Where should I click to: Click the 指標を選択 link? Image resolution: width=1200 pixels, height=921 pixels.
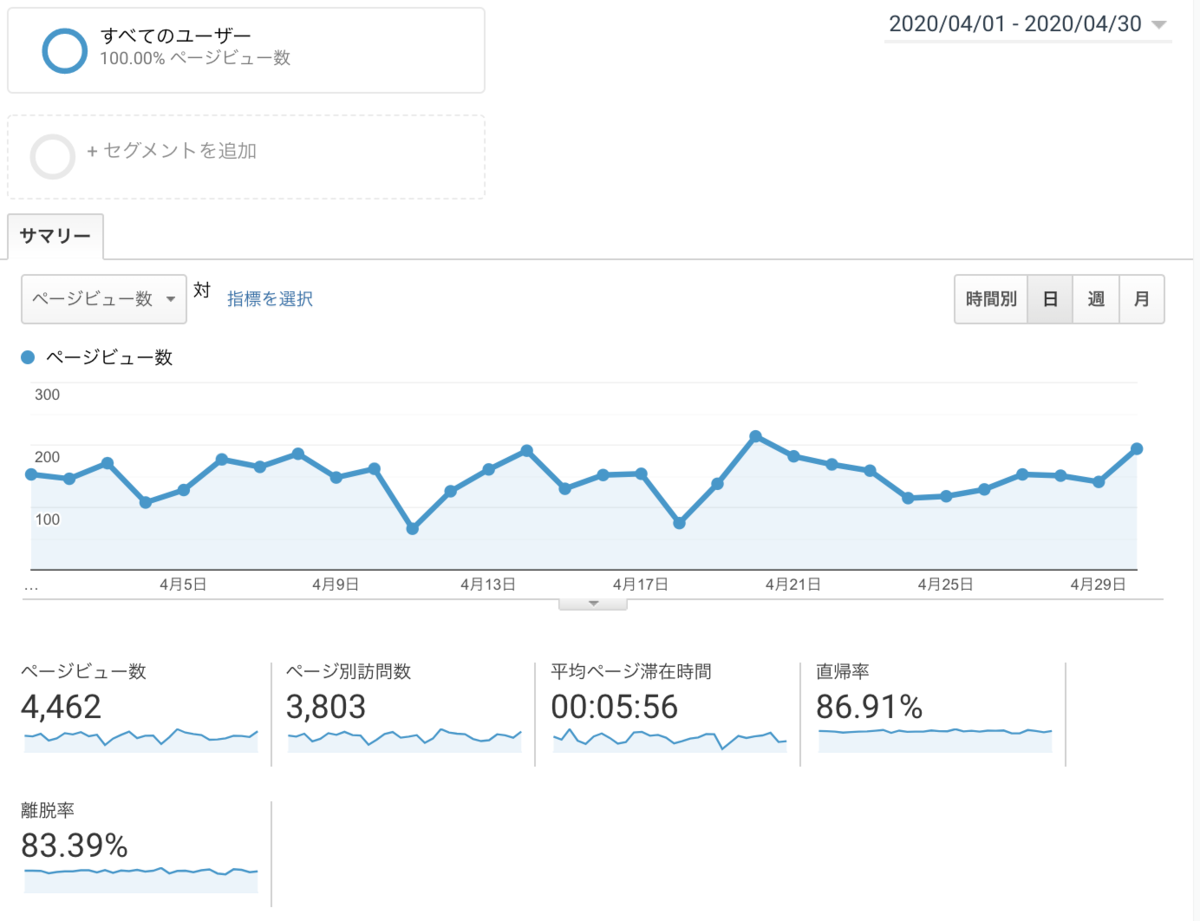tap(269, 299)
